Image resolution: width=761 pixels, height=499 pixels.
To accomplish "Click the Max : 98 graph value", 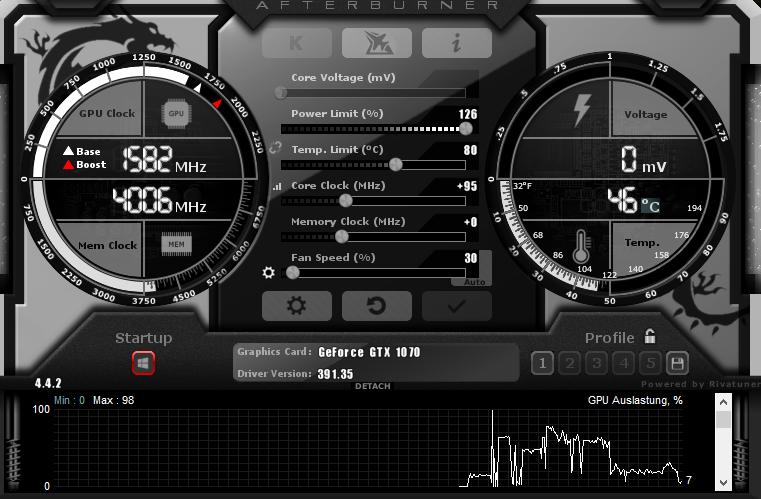I will [x=114, y=400].
